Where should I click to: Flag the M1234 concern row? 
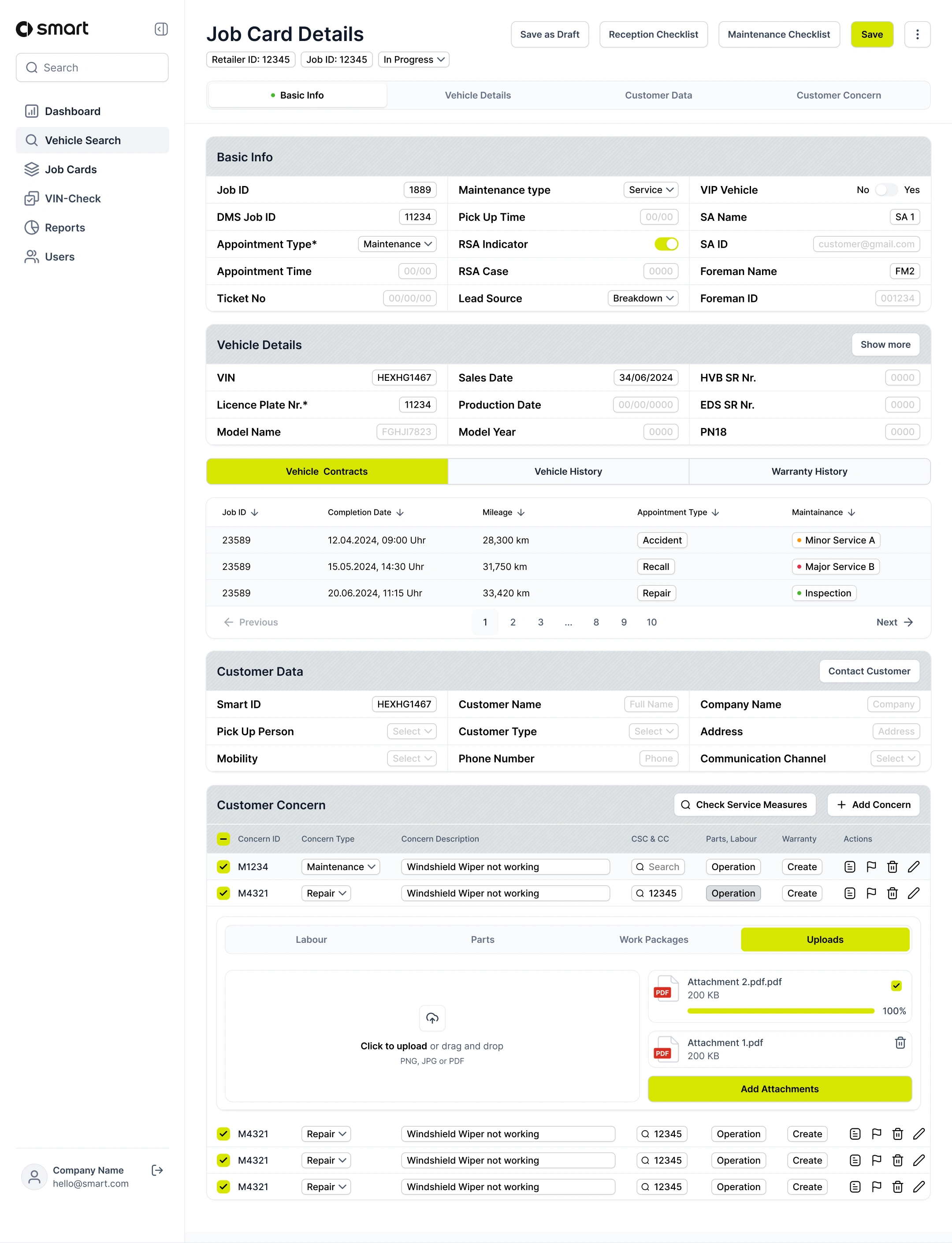pyautogui.click(x=871, y=867)
